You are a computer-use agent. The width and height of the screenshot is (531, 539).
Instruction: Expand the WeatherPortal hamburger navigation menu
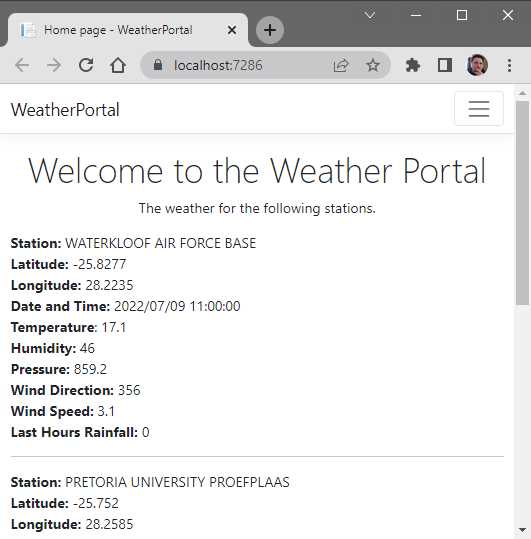coord(479,109)
